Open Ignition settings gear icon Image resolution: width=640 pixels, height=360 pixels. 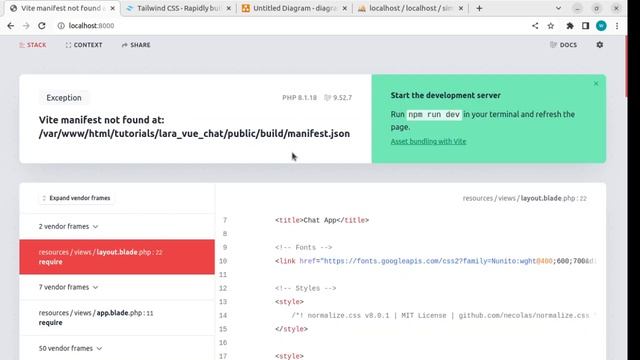tap(600, 45)
